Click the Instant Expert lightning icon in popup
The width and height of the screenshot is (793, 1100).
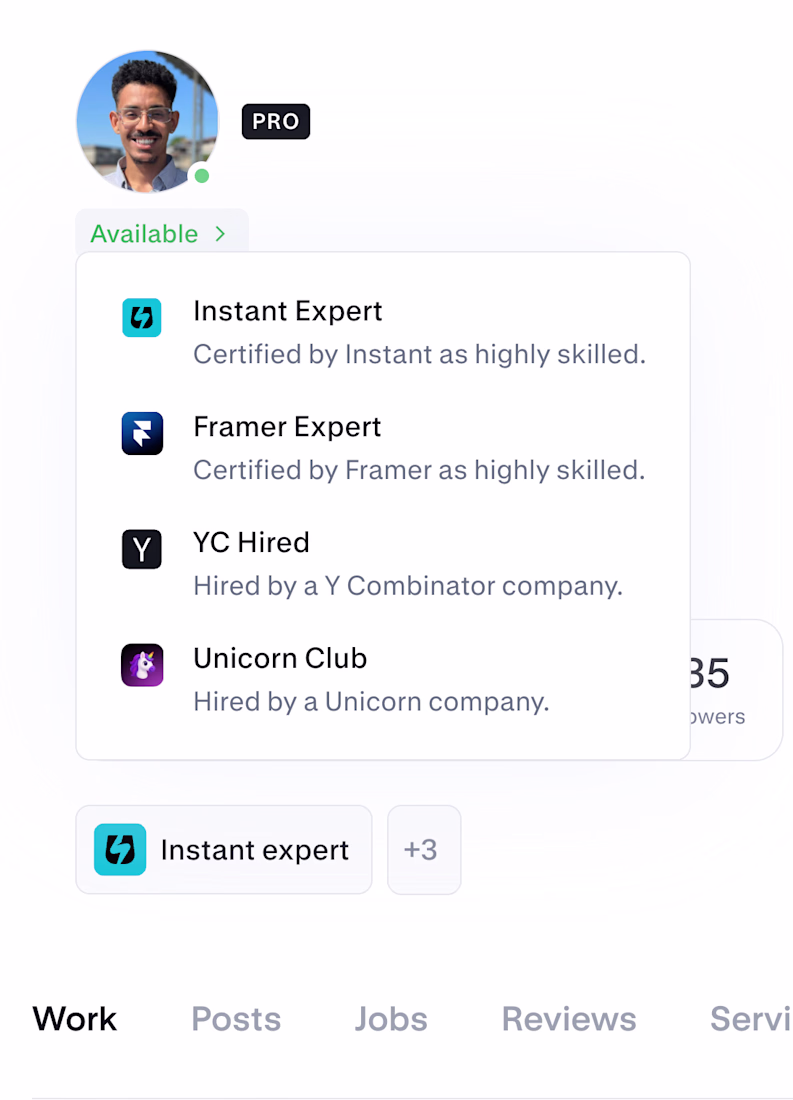[142, 318]
